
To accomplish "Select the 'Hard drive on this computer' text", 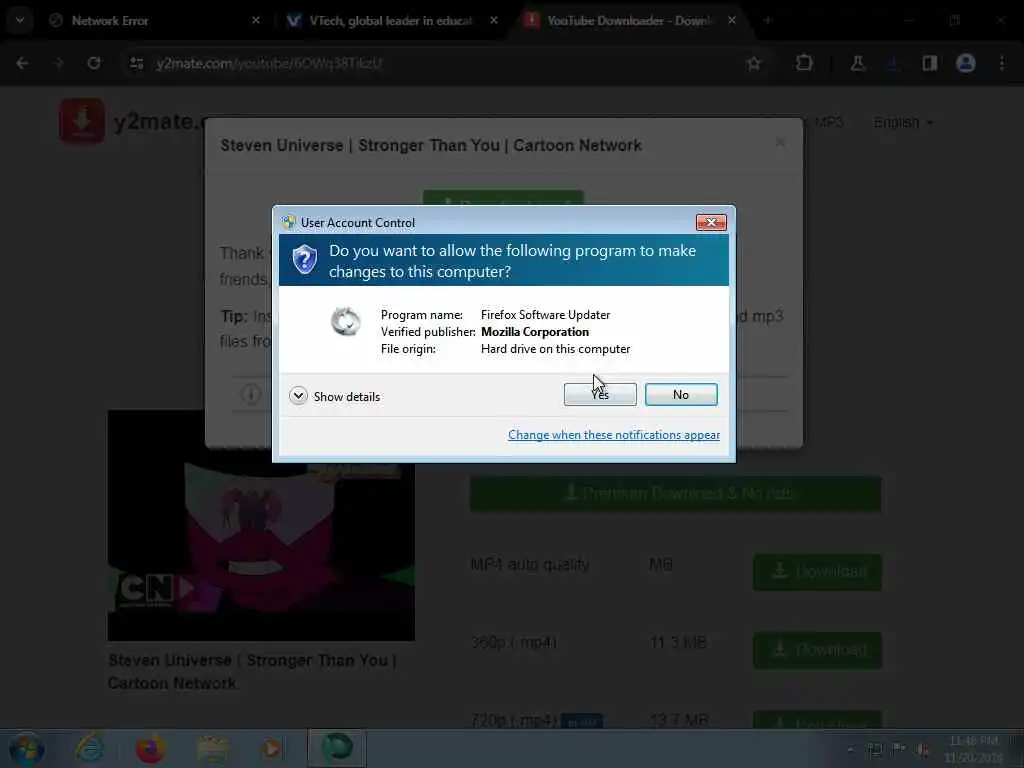I will click(556, 349).
